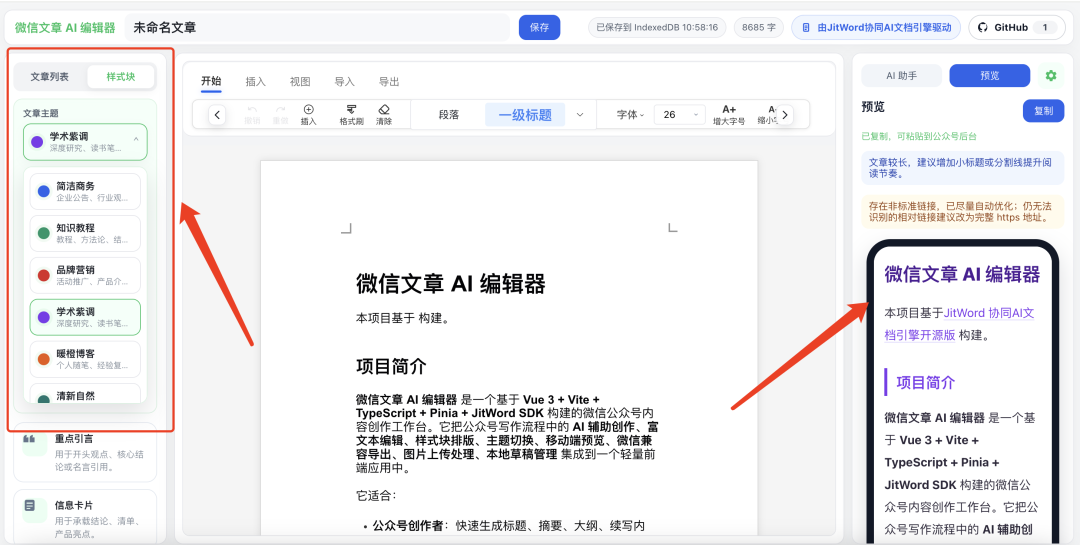Click the document heading 微信文章 AI 编辑器
The image size is (1080, 545).
click(x=450, y=283)
